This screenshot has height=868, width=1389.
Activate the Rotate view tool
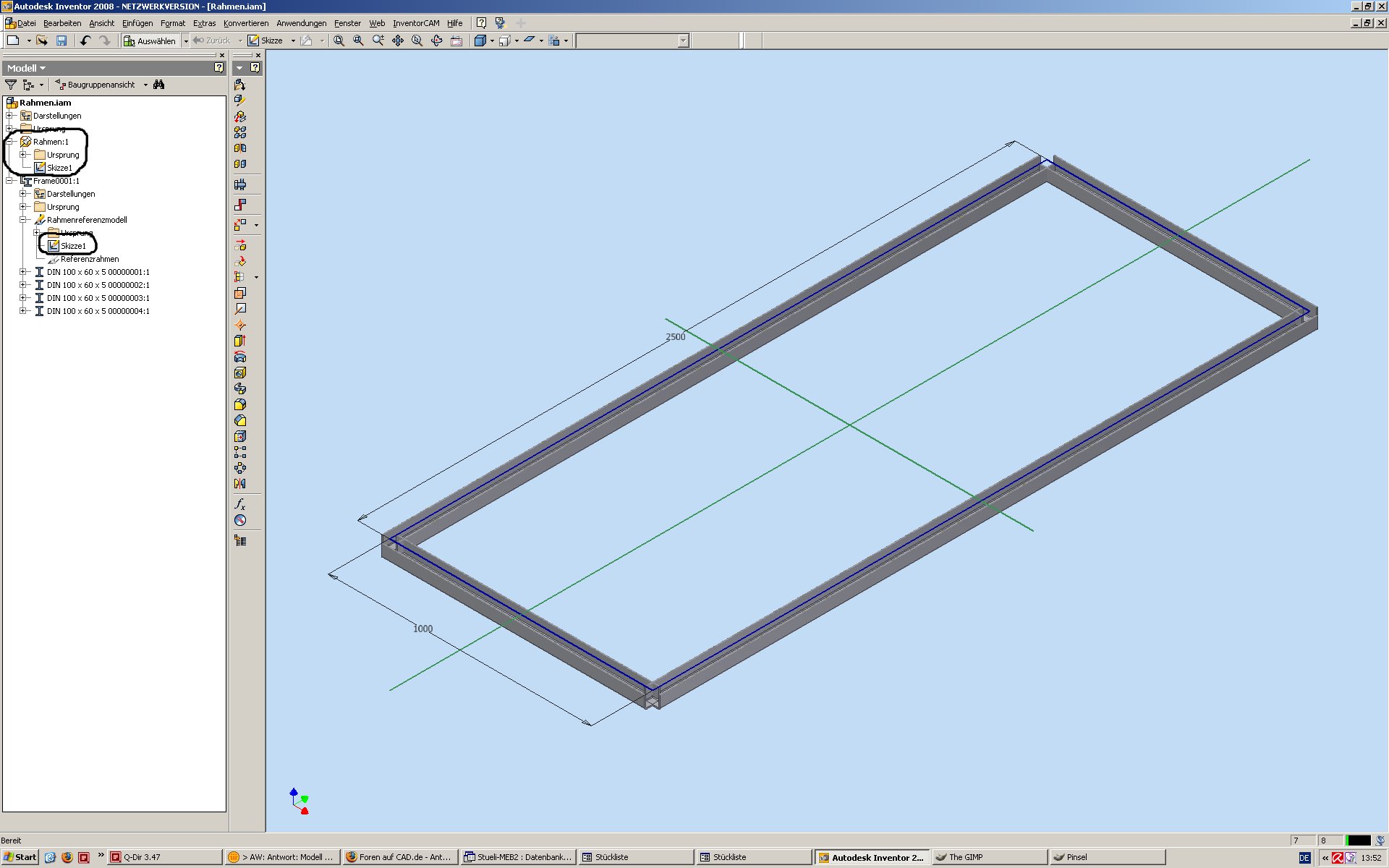tap(437, 41)
